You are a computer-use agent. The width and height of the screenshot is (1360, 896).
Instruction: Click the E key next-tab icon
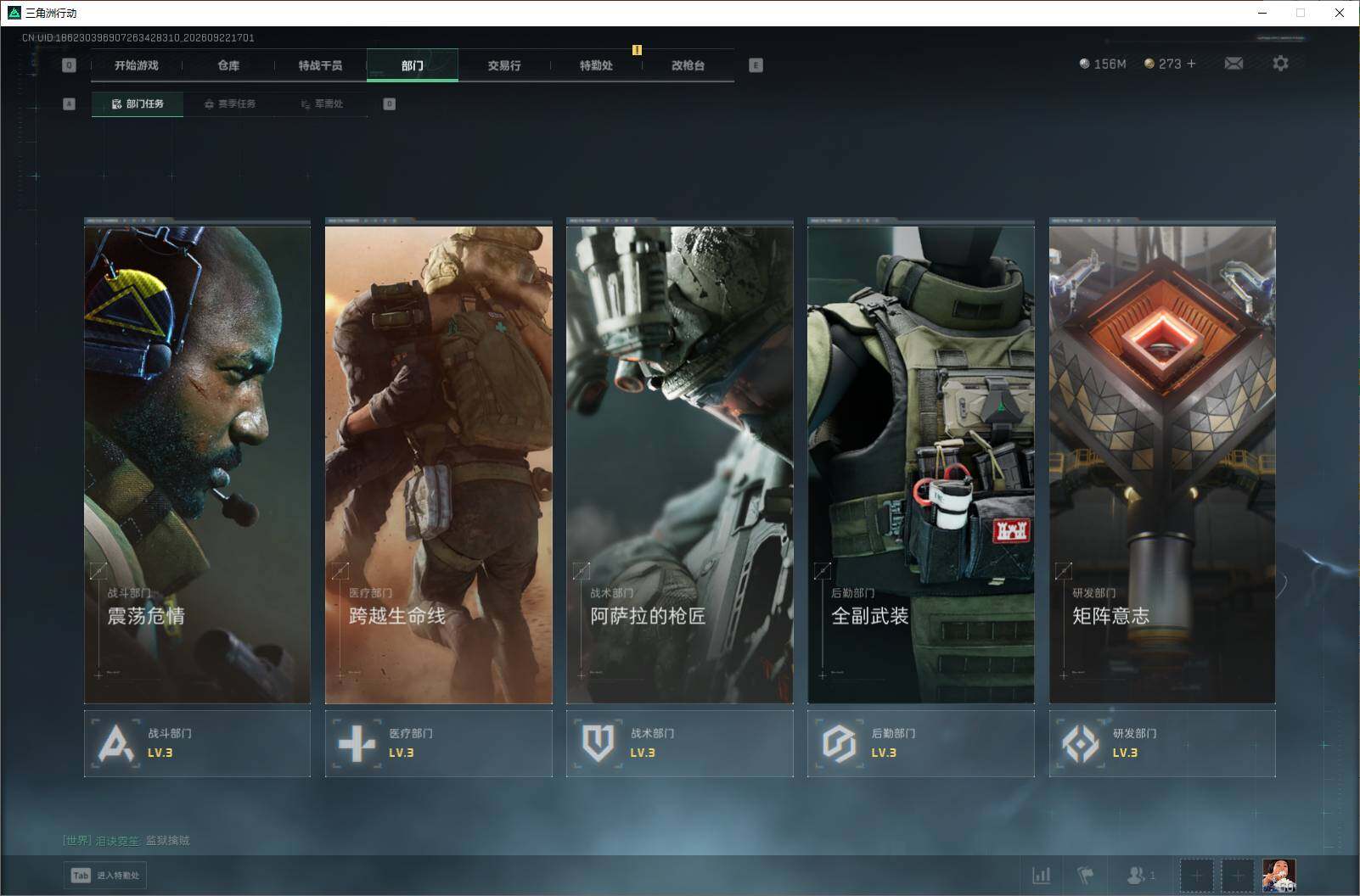click(x=756, y=65)
